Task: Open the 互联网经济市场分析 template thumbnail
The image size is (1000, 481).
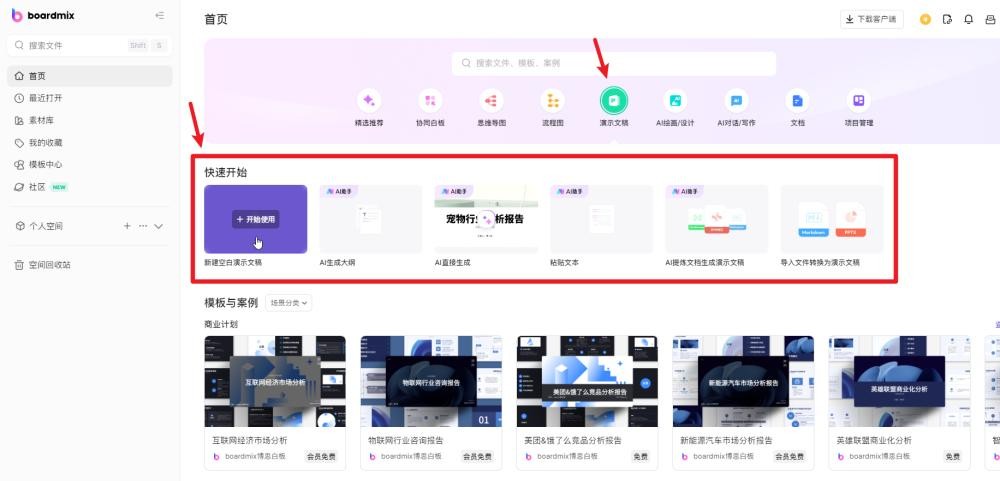Action: [x=275, y=381]
